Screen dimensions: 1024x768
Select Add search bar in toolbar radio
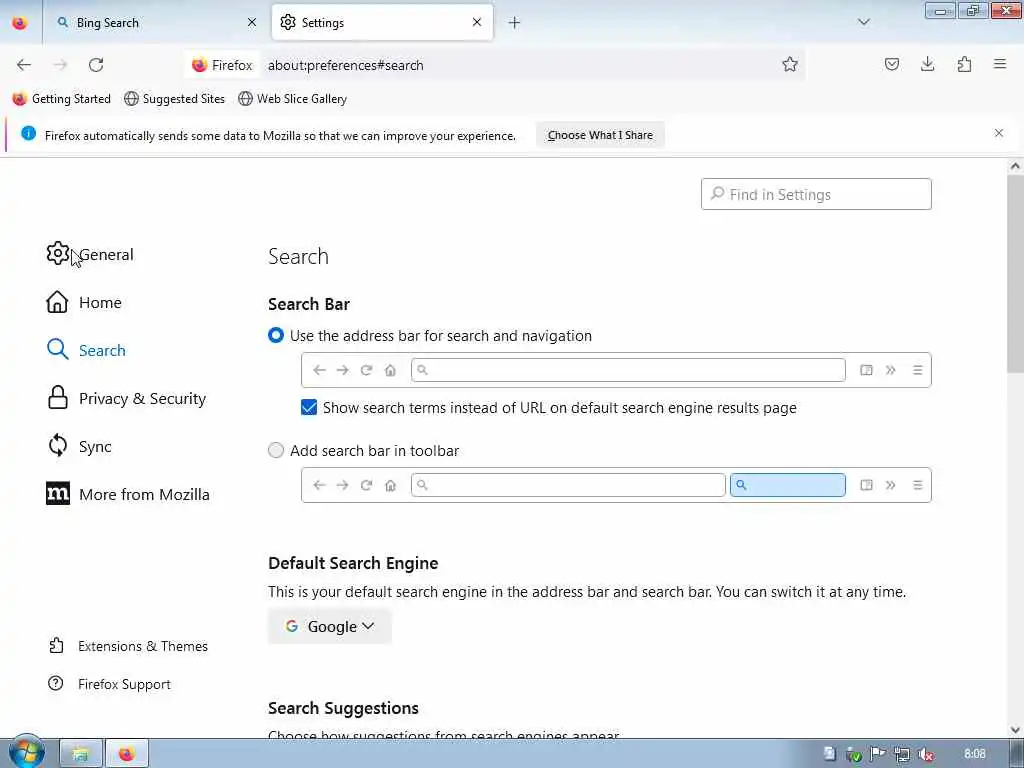276,451
